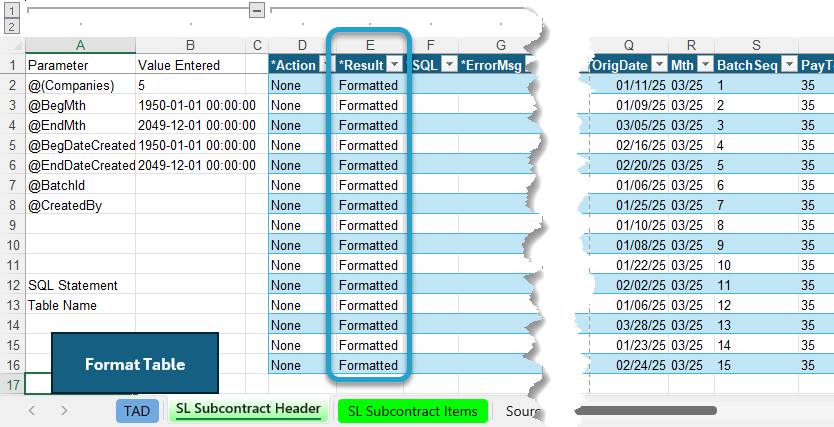The height and width of the screenshot is (427, 834).
Task: Select empty cell A17
Action: (x=38, y=384)
